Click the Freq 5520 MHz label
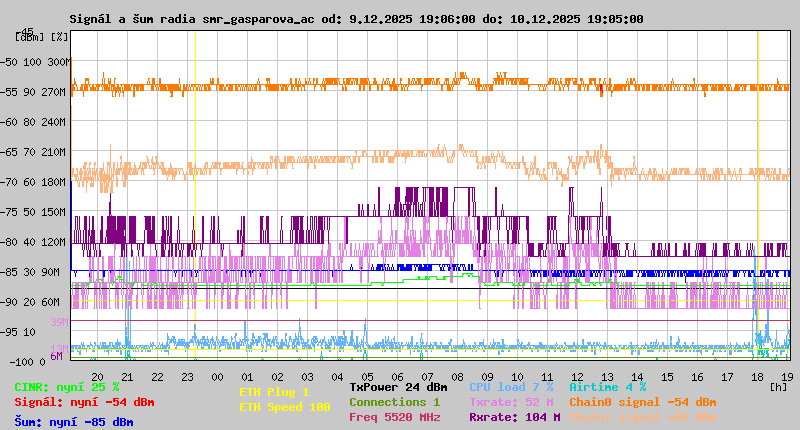 pos(394,417)
